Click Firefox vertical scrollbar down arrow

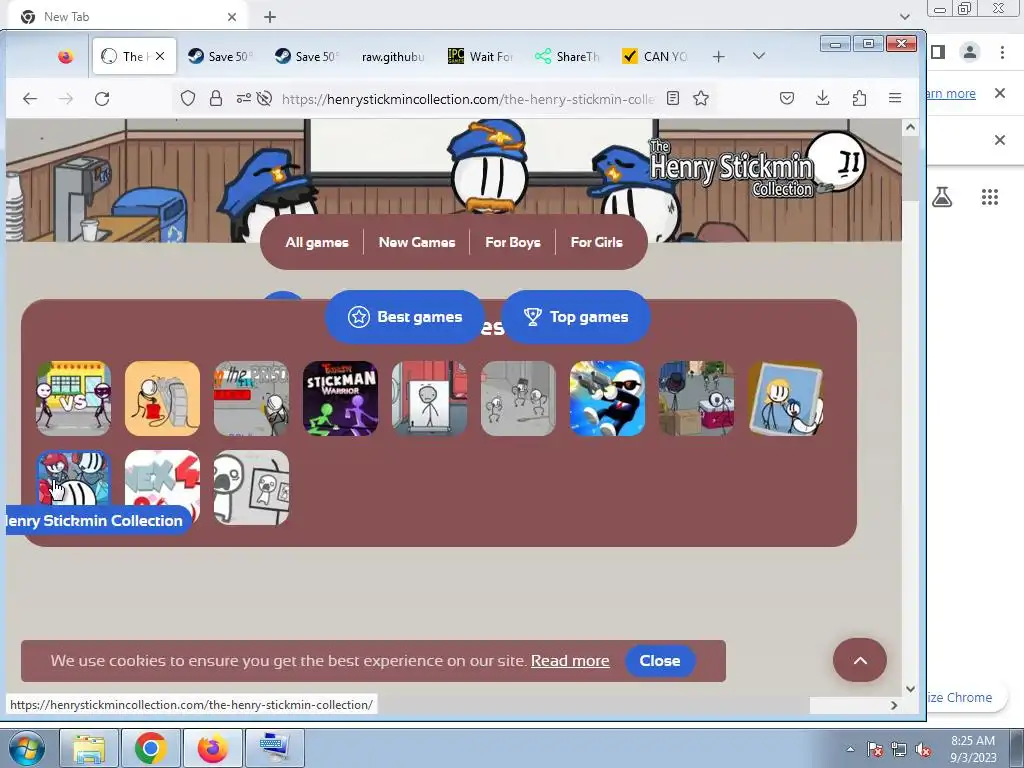click(x=910, y=688)
